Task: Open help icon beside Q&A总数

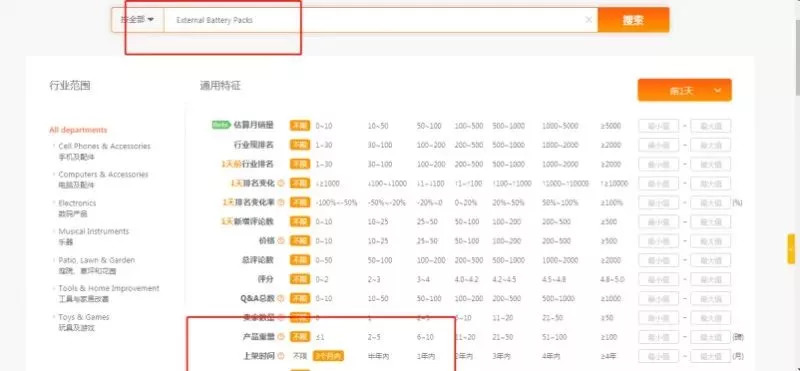Action: pyautogui.click(x=281, y=299)
